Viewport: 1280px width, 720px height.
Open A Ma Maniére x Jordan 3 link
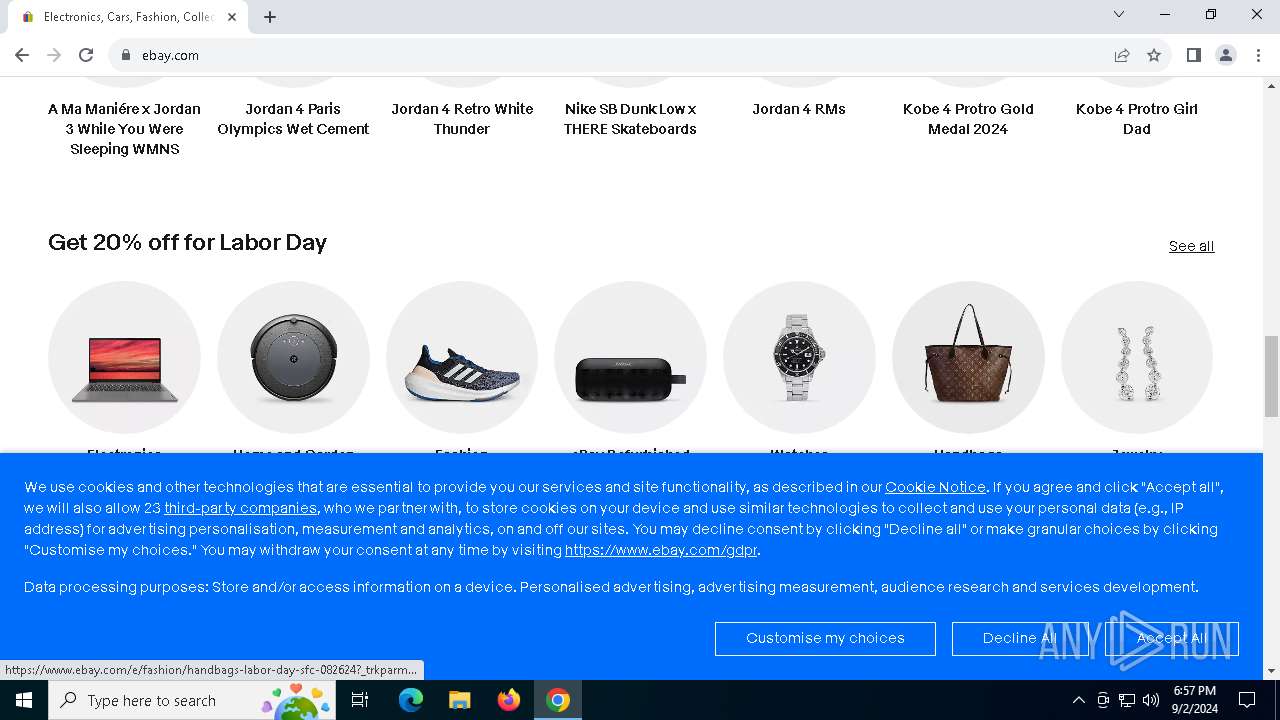pyautogui.click(x=124, y=129)
